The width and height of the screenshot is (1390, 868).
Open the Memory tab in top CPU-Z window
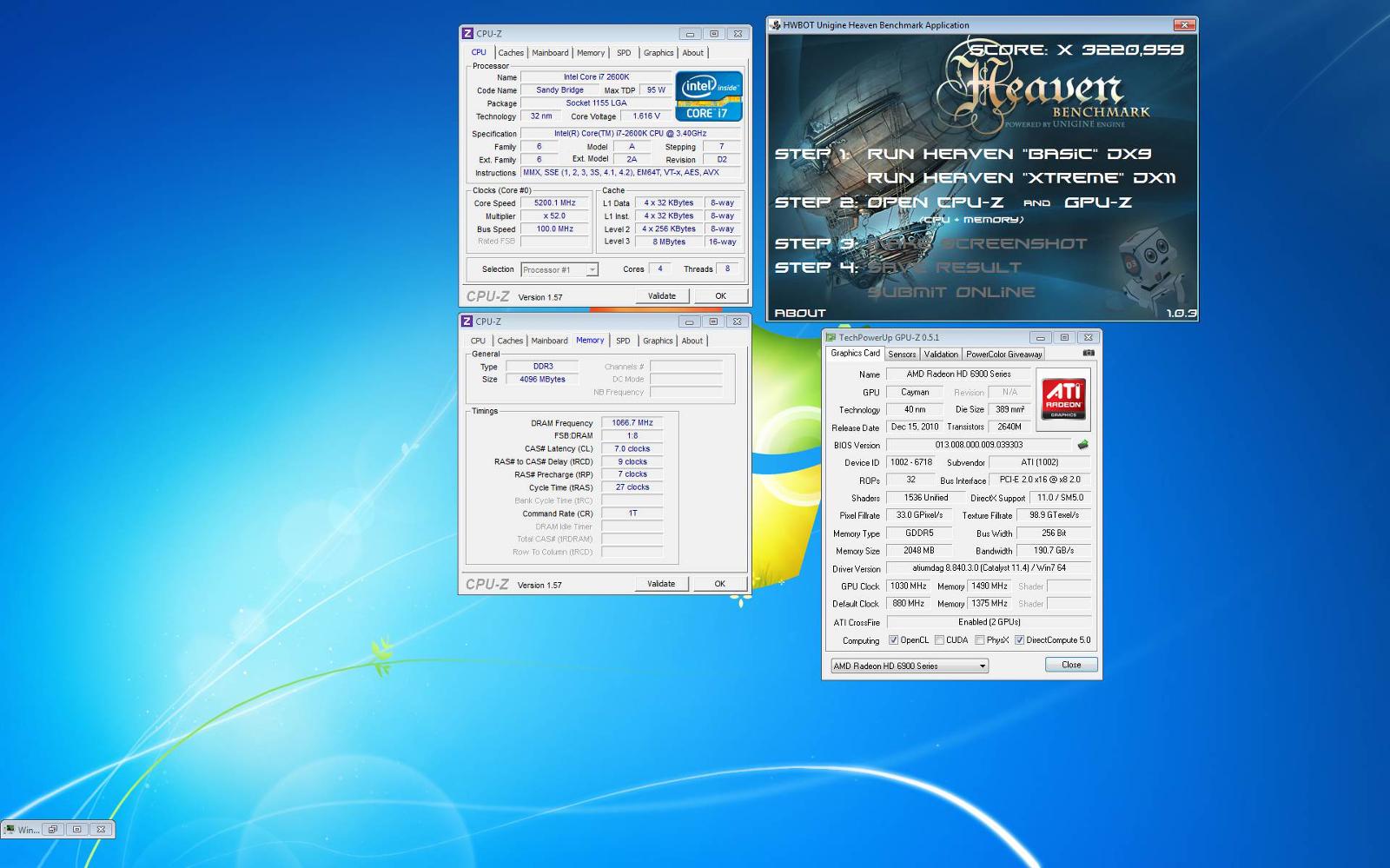point(591,53)
